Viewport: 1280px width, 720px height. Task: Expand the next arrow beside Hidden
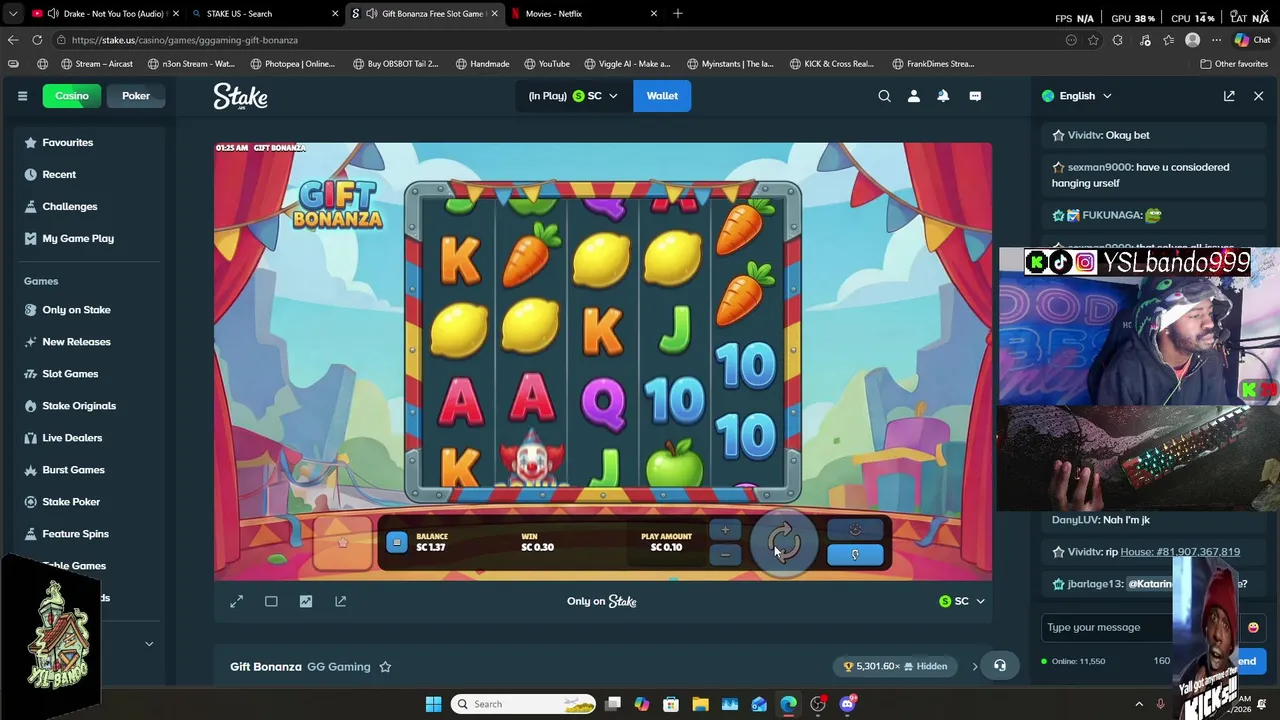pyautogui.click(x=975, y=666)
